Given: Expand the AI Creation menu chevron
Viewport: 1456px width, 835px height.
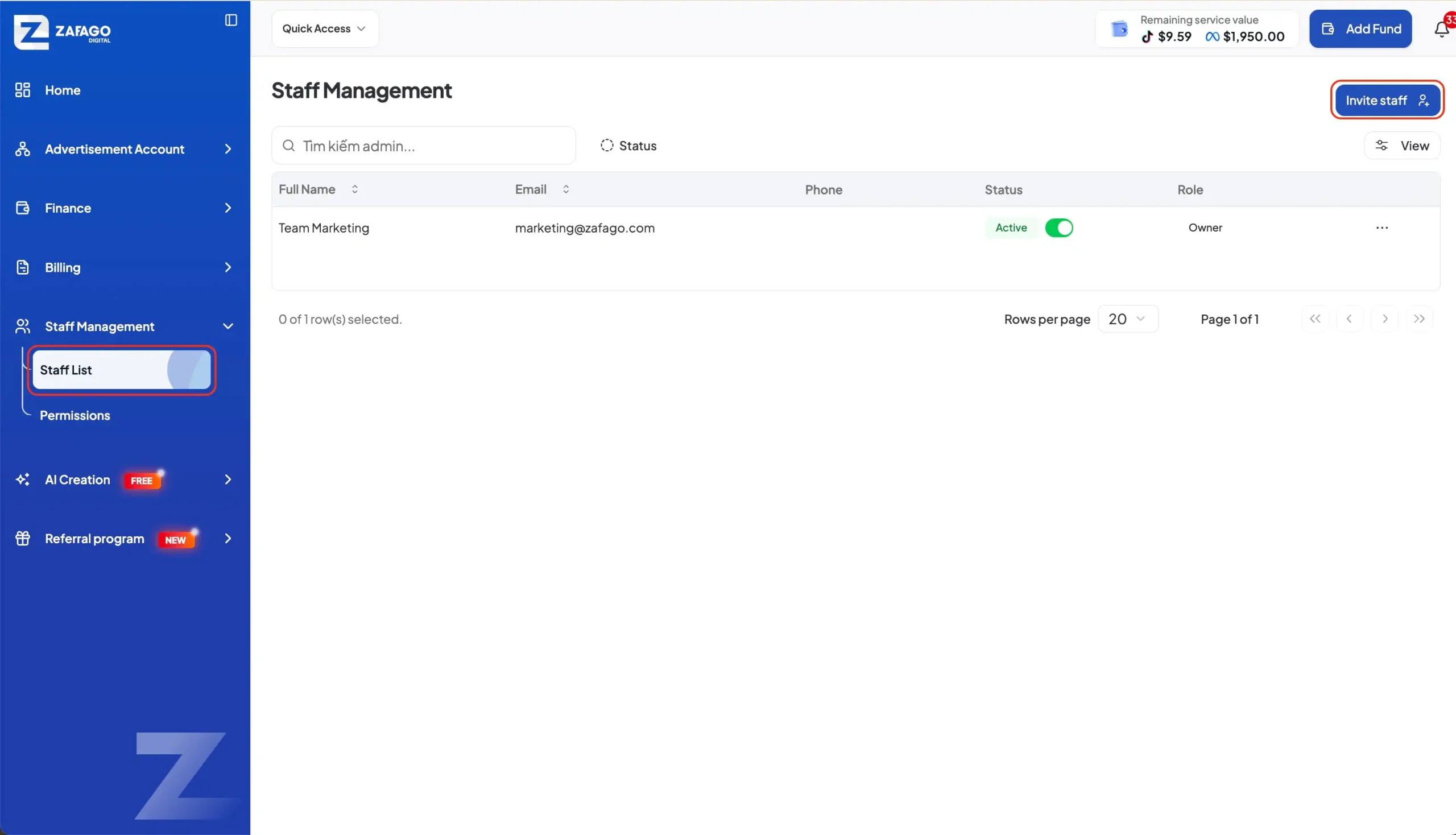Looking at the screenshot, I should coord(227,479).
